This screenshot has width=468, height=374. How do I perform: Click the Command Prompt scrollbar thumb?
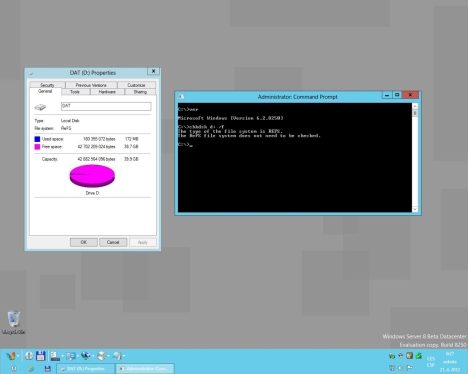415,113
